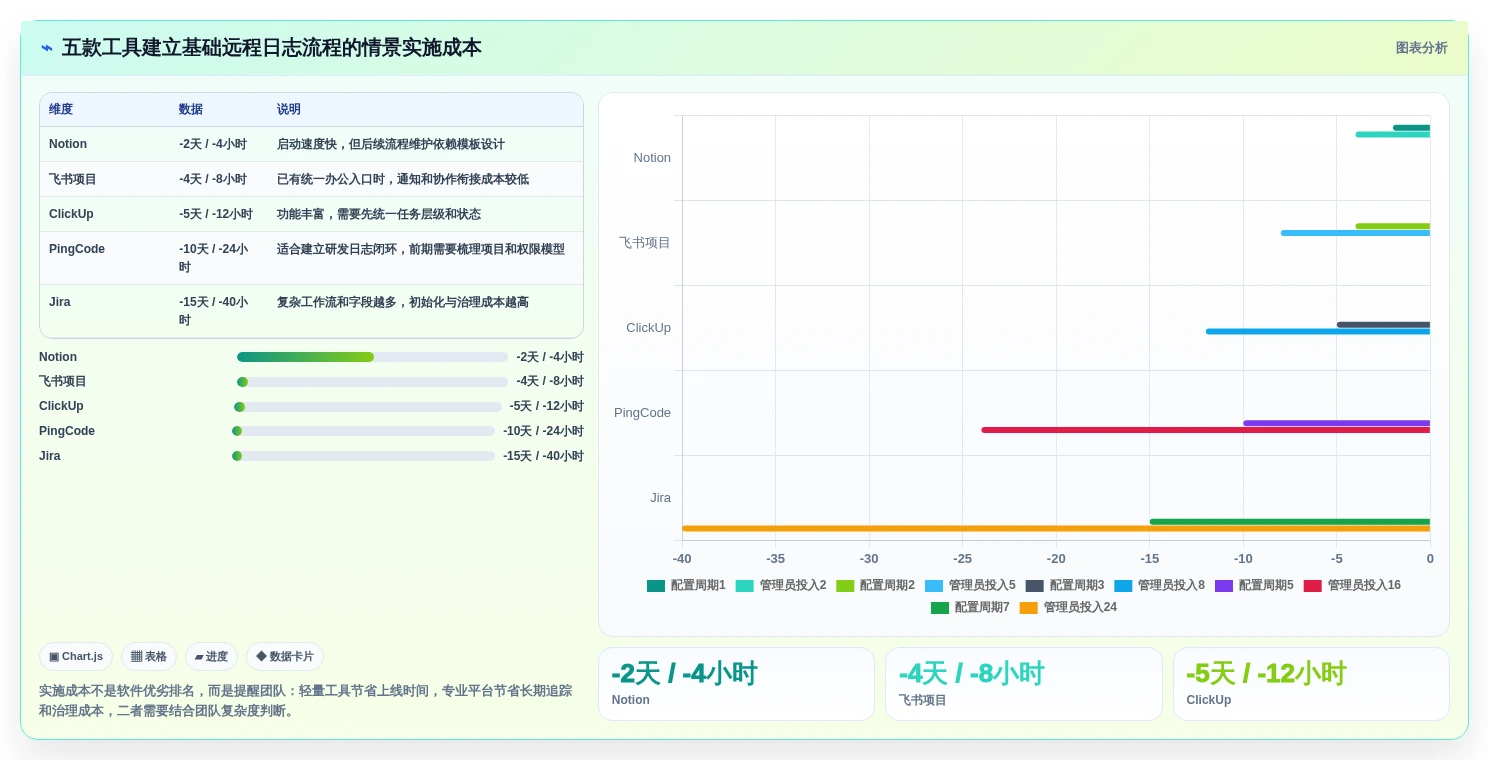This screenshot has width=1489, height=760.
Task: Toggle the 管理员投入16 legend entry
Action: (x=1352, y=586)
